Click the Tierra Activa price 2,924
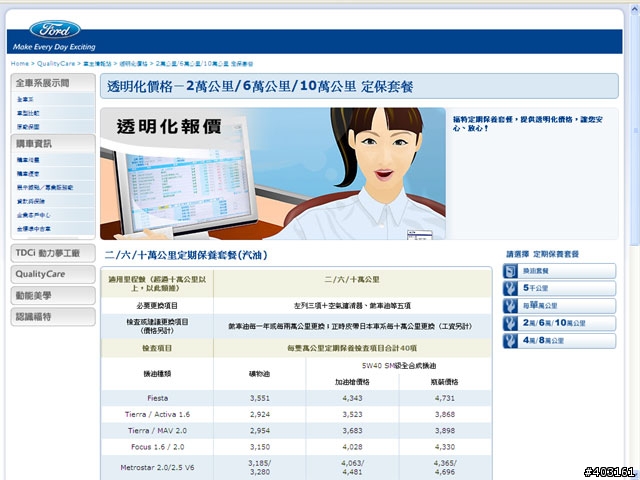This screenshot has width=640, height=480. pyautogui.click(x=260, y=414)
